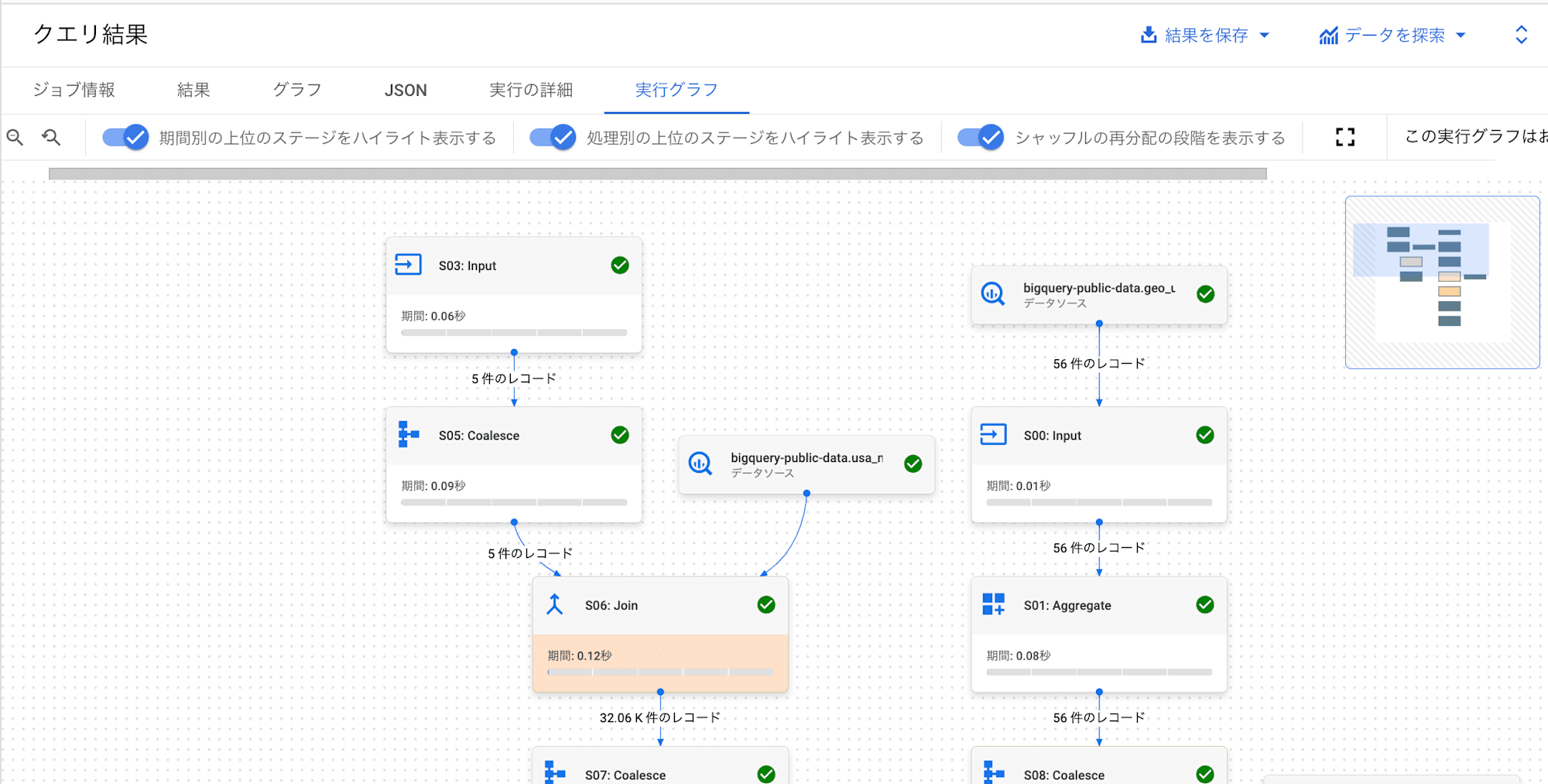Image resolution: width=1548 pixels, height=784 pixels.
Task: Switch to the 結果 tab
Action: [x=193, y=90]
